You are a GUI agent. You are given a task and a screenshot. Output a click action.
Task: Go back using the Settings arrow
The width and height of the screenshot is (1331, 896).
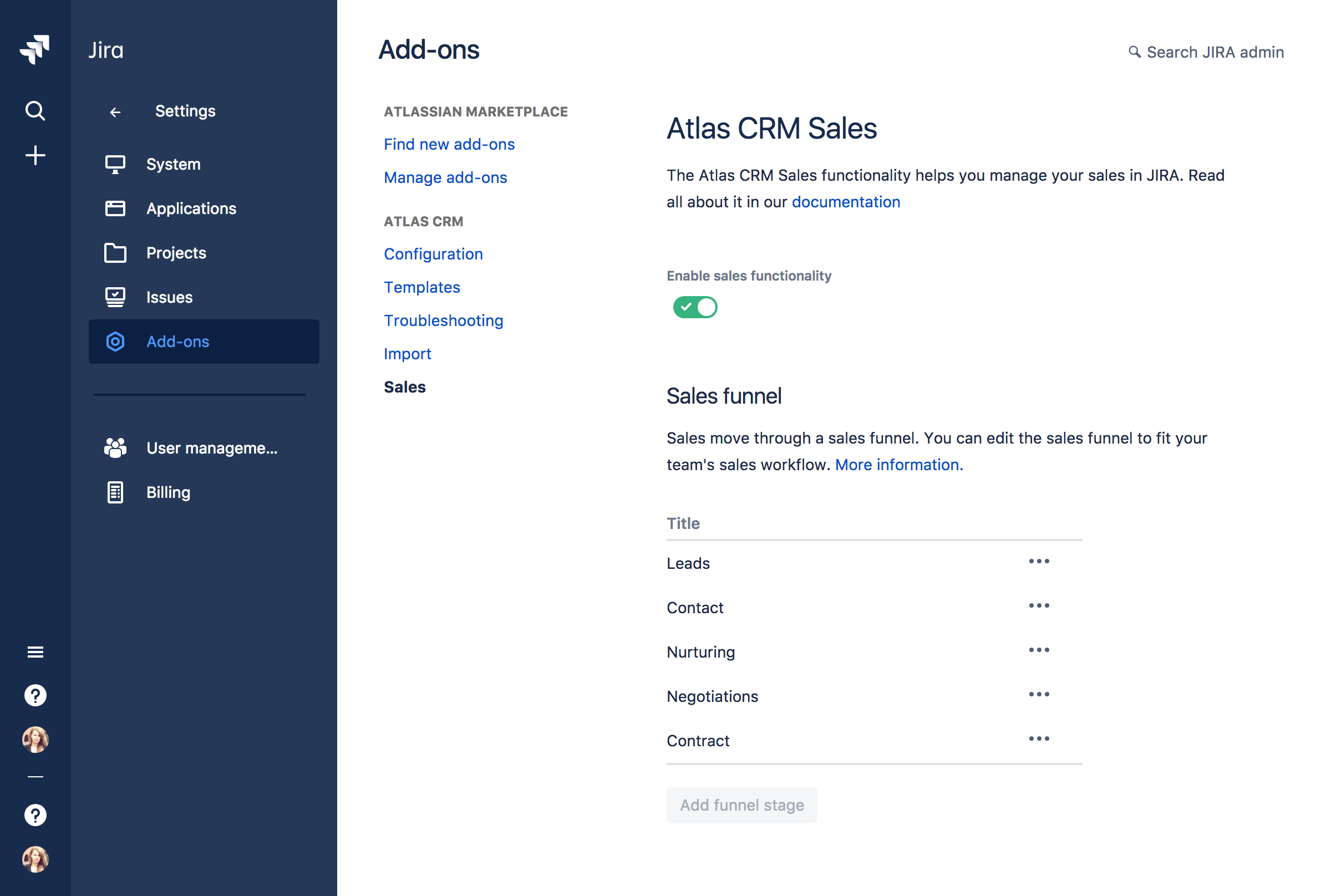click(x=115, y=112)
